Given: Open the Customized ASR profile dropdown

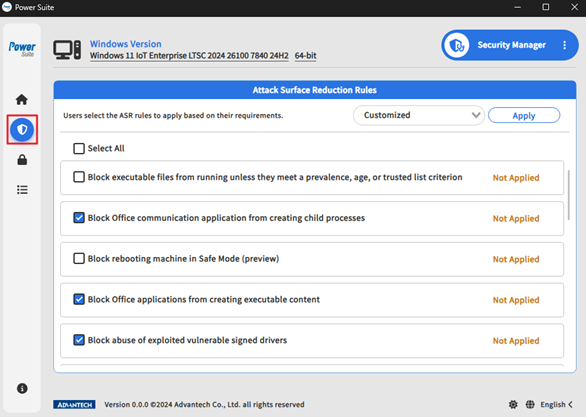Looking at the screenshot, I should click(419, 115).
